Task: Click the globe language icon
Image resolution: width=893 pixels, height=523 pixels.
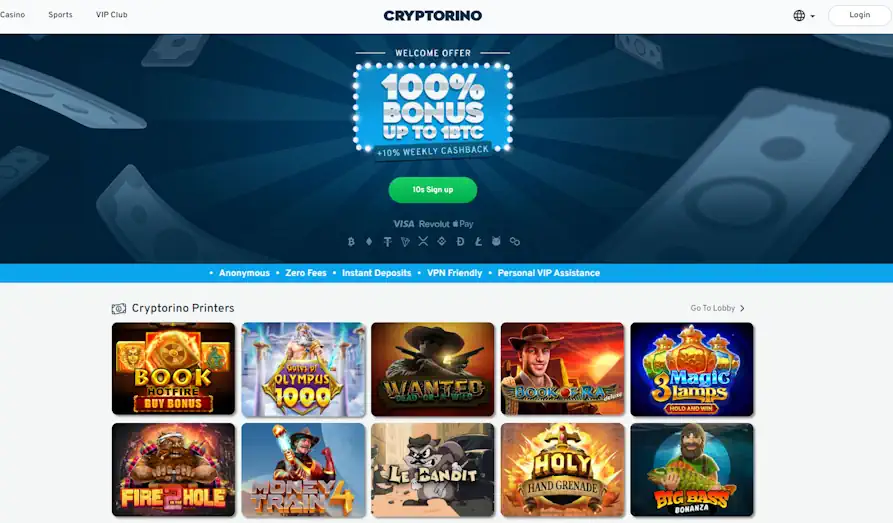Action: [799, 15]
